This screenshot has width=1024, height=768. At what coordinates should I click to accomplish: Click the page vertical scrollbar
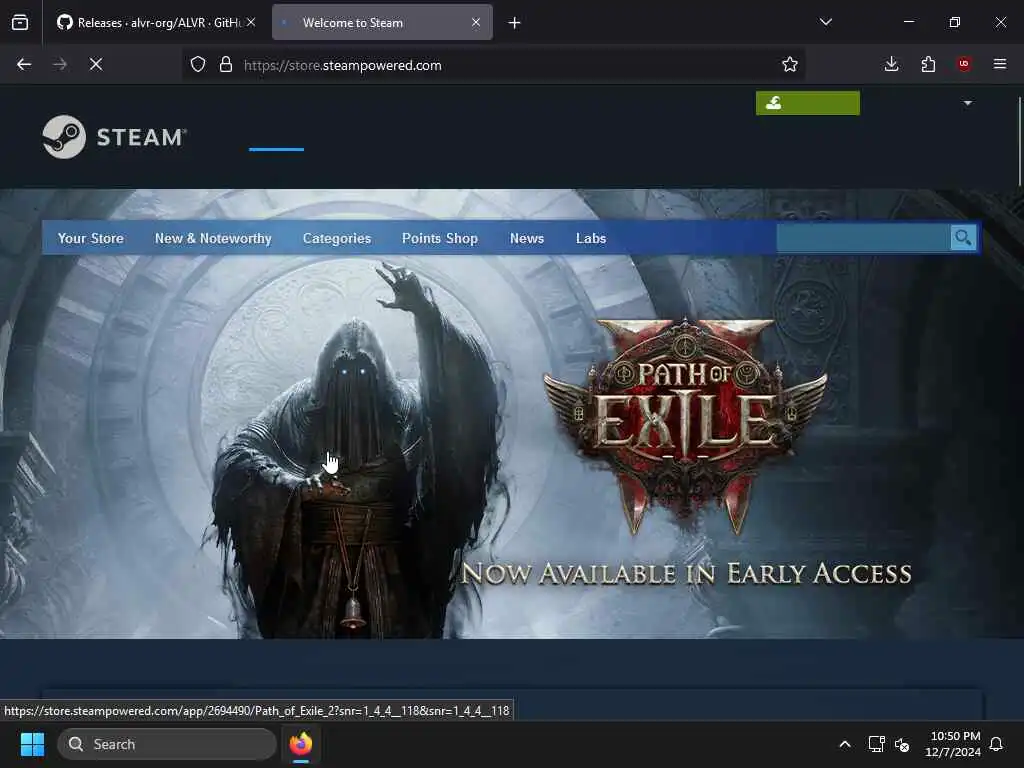click(x=1019, y=141)
